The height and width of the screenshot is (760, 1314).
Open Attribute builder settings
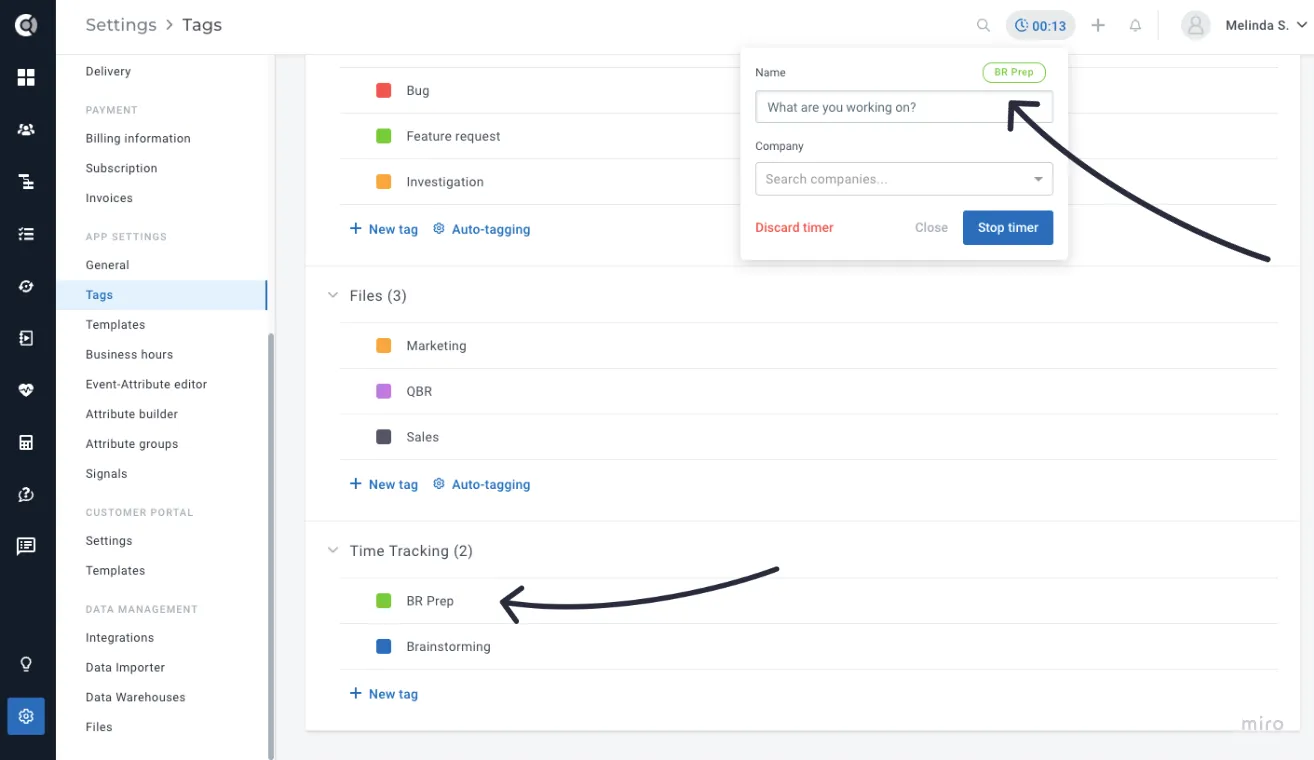[x=132, y=414]
